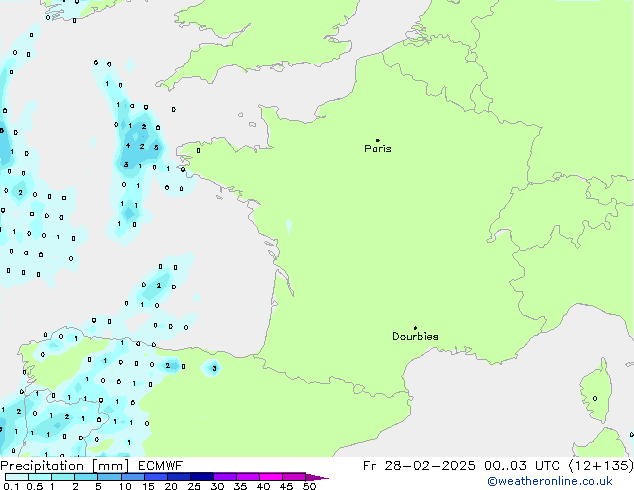634x490 pixels.
Task: Click the legend value '0.1'
Action: 11,486
